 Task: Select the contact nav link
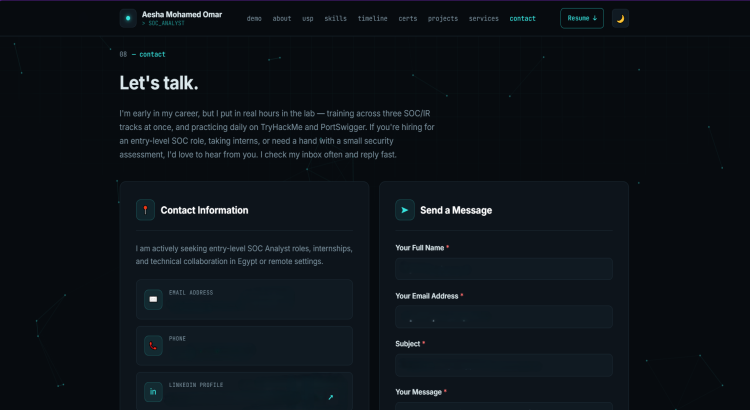point(522,19)
